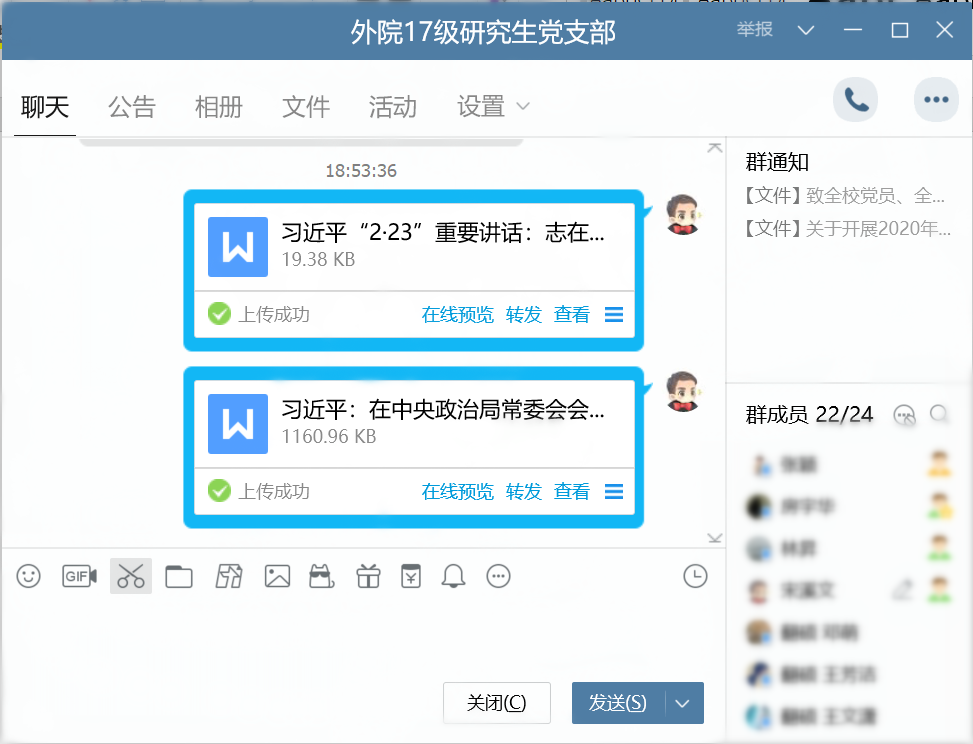Switch to the 相册 tab
This screenshot has height=744, width=973.
[x=219, y=106]
